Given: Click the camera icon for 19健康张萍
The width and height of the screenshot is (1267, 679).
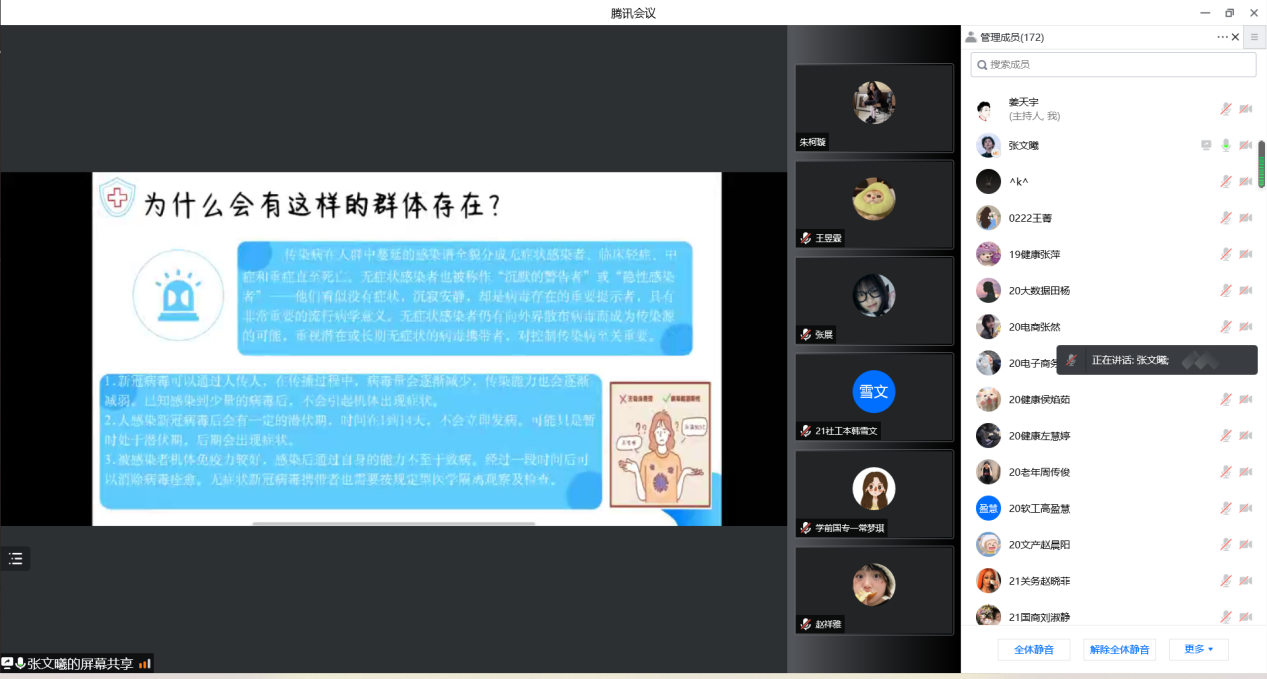Looking at the screenshot, I should (x=1246, y=254).
